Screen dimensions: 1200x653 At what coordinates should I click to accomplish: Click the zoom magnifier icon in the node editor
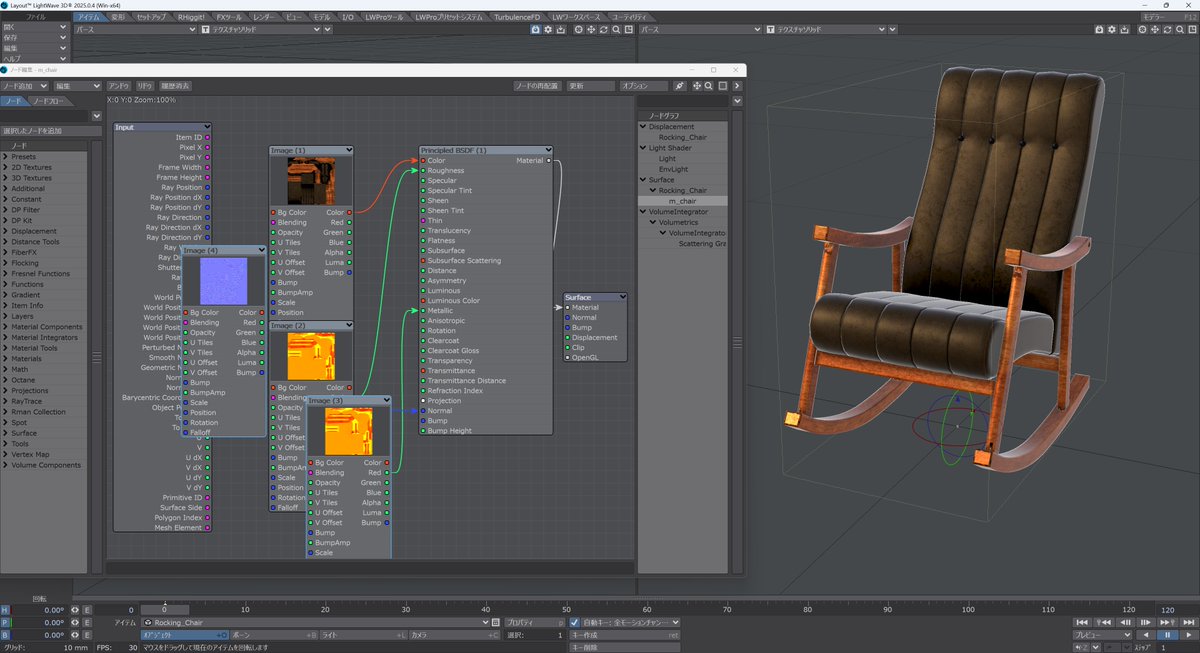pos(708,86)
